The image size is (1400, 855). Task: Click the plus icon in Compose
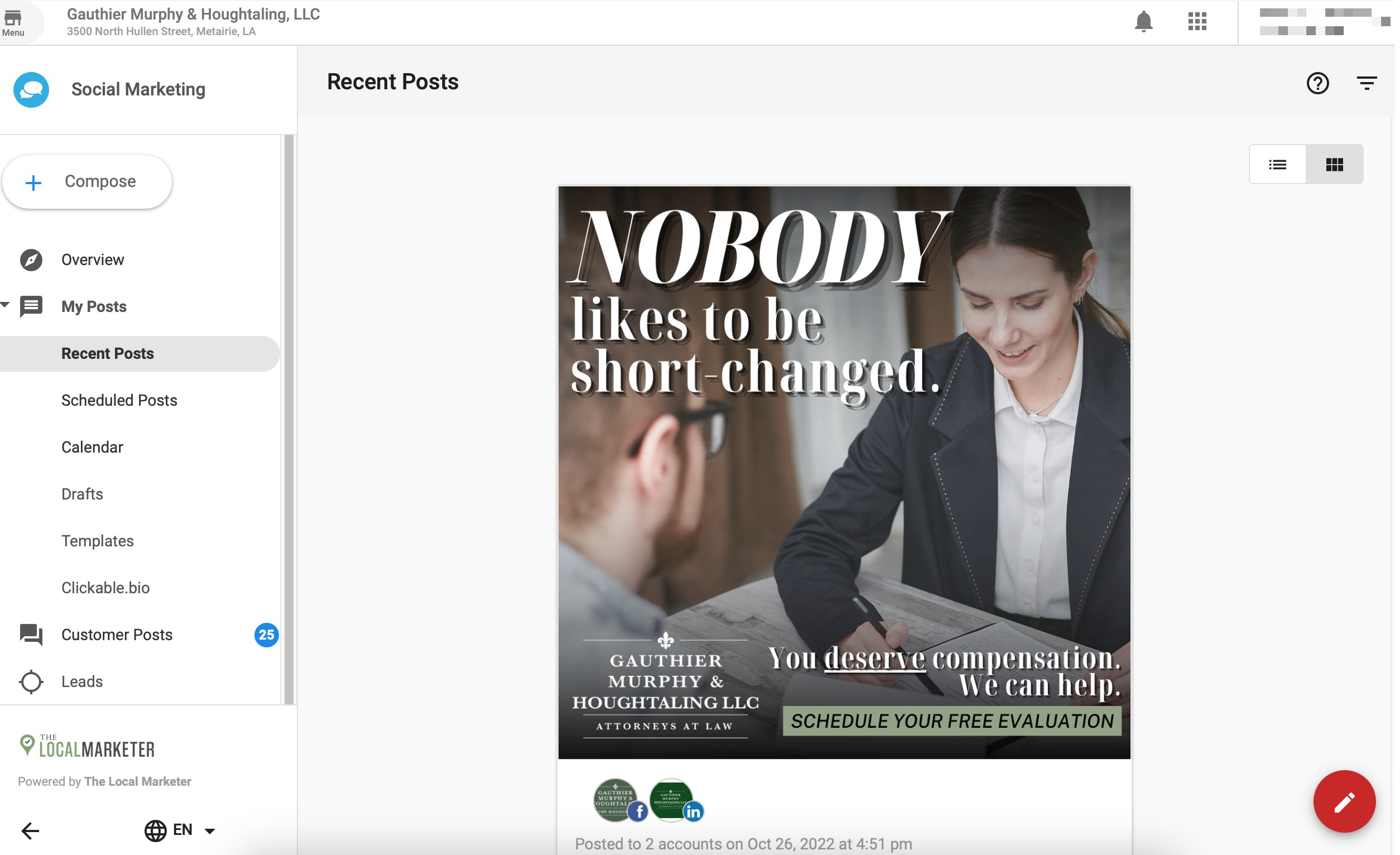[x=33, y=183]
